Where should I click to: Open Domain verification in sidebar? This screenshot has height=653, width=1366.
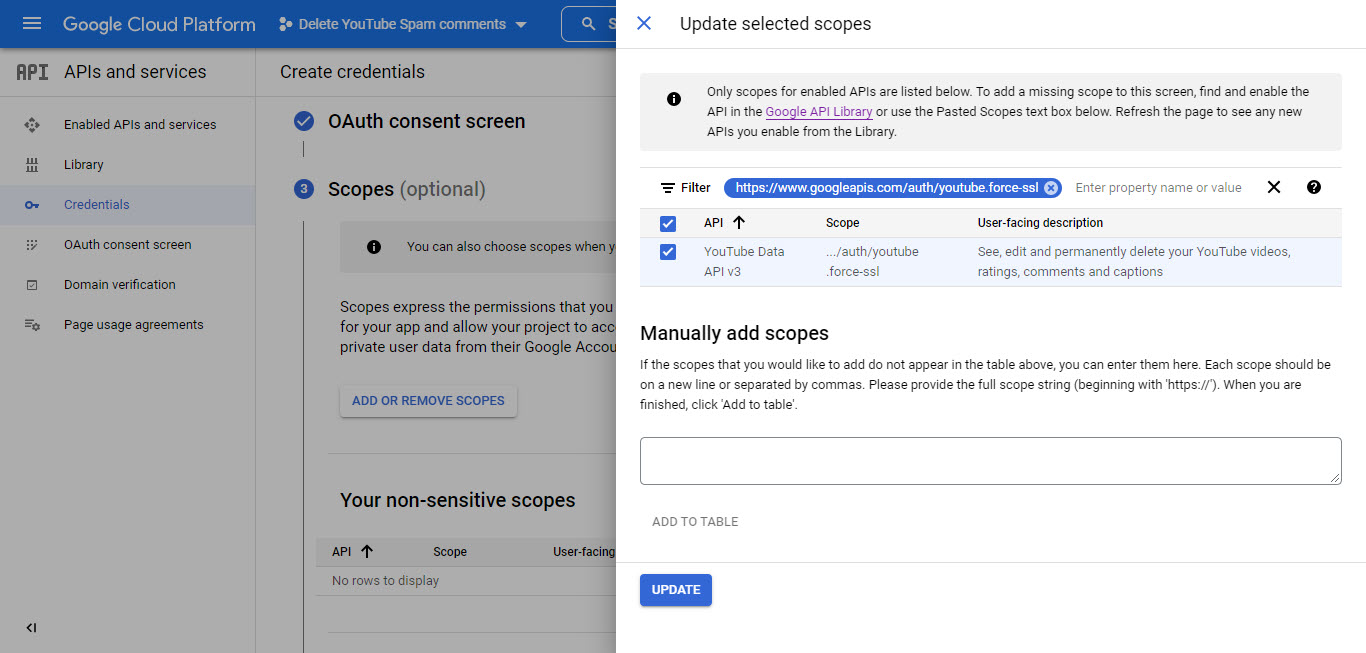(120, 285)
